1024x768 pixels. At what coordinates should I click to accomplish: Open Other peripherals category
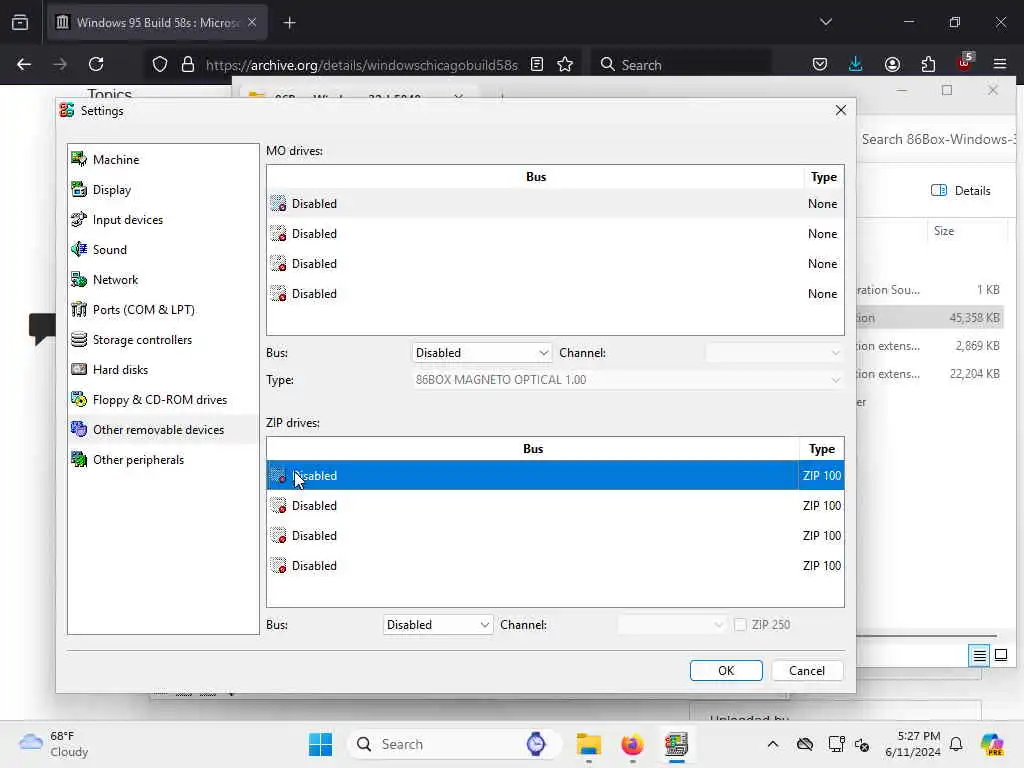click(x=163, y=460)
